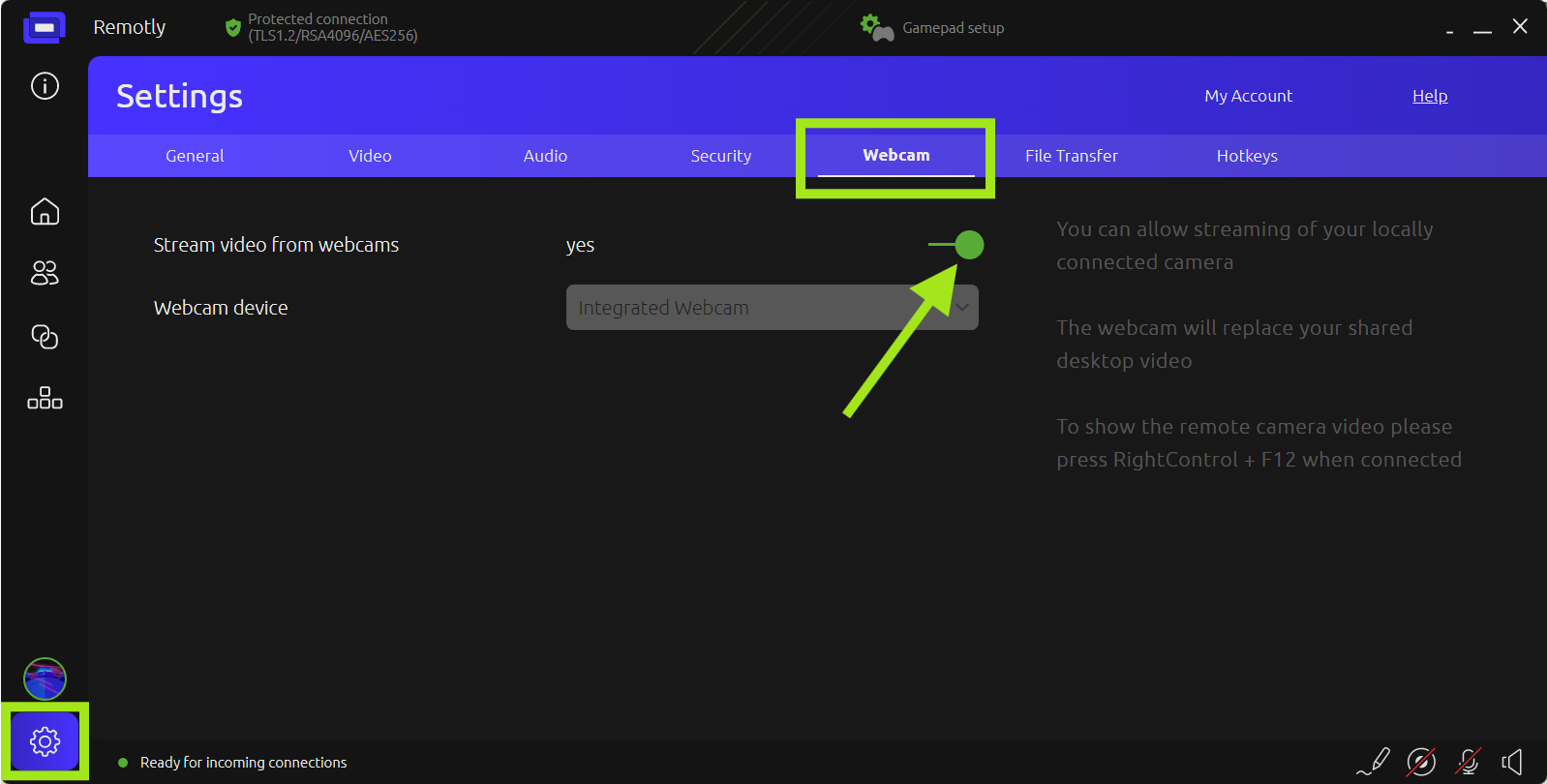This screenshot has height=784, width=1547.
Task: Toggle the crossed-out camera icon
Action: [1421, 762]
